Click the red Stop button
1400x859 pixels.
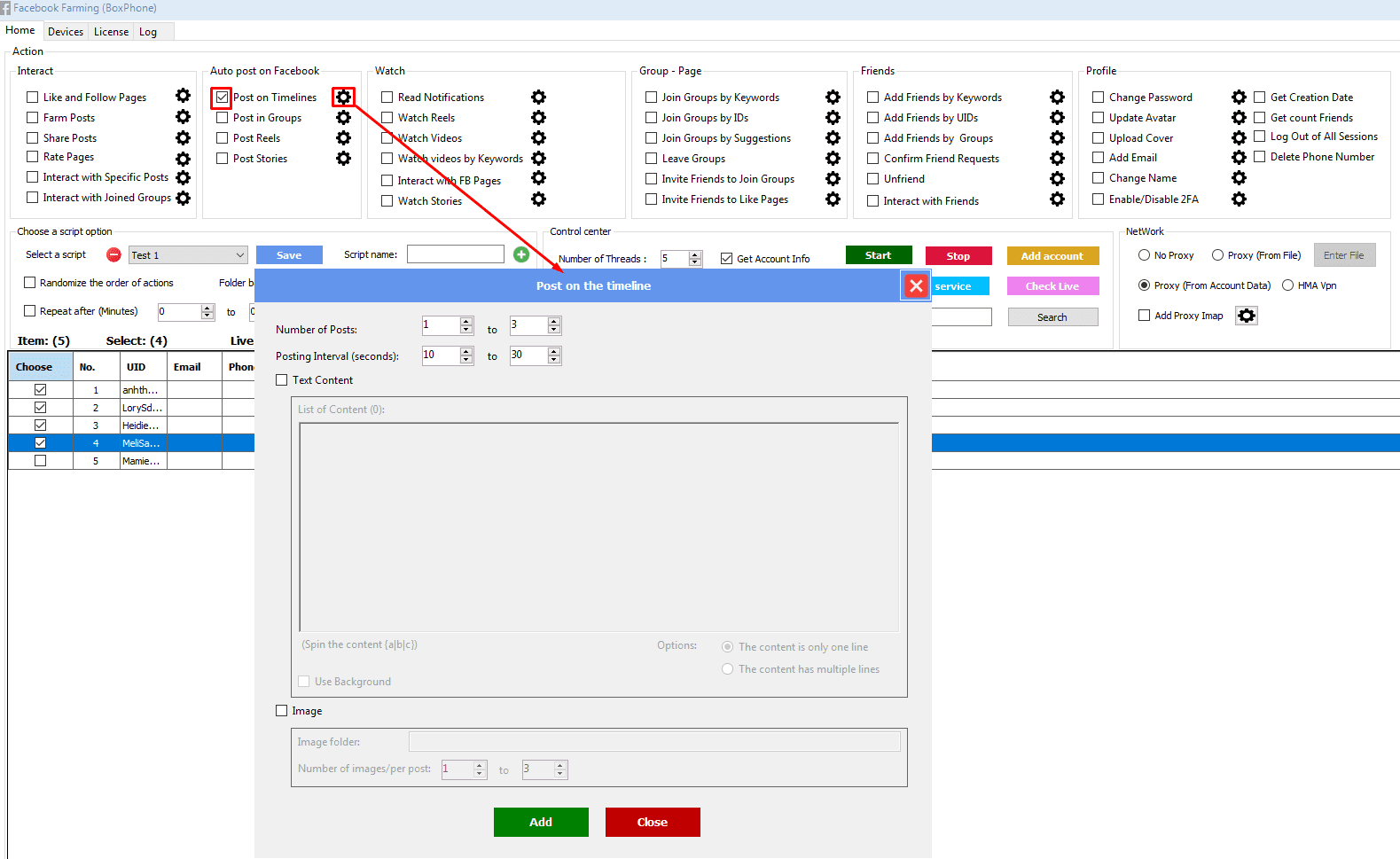tap(958, 255)
